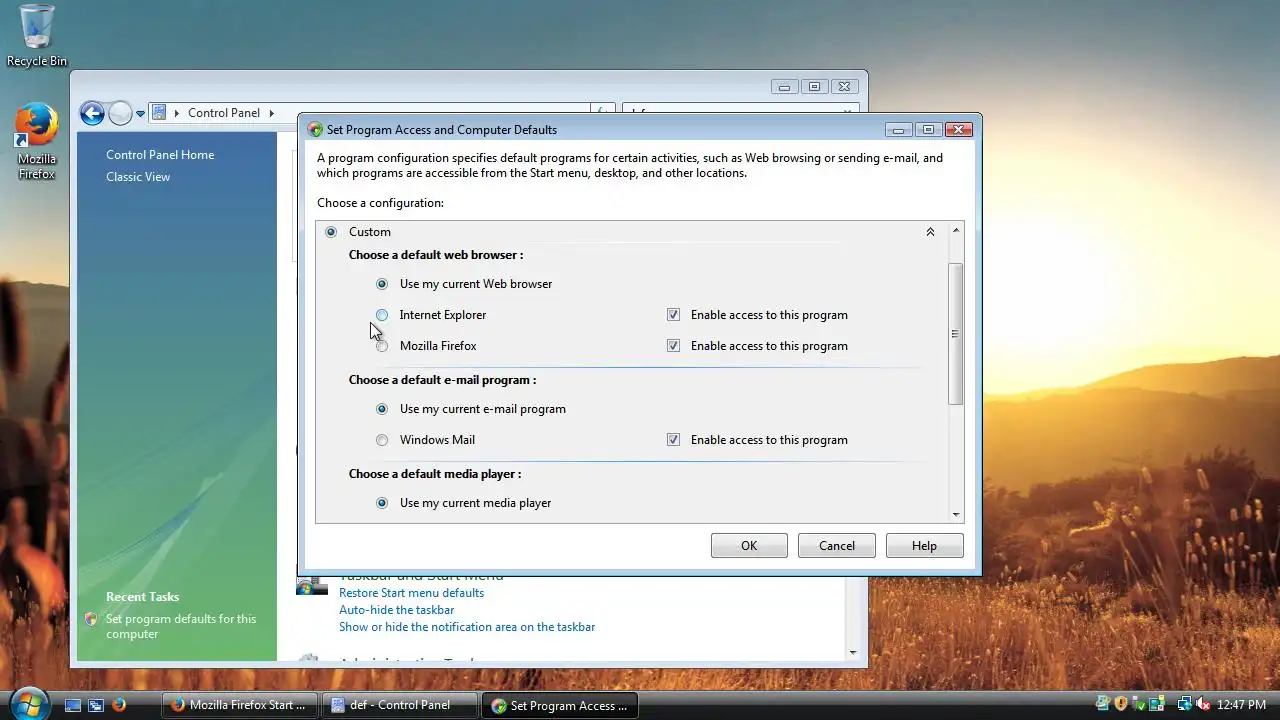The height and width of the screenshot is (720, 1280).
Task: Click the dialog's title bar program icon
Action: click(315, 130)
